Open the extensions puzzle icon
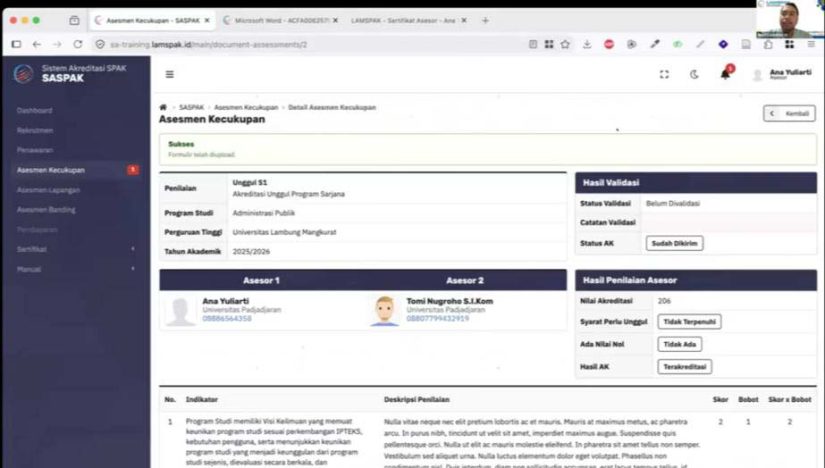 tap(768, 44)
